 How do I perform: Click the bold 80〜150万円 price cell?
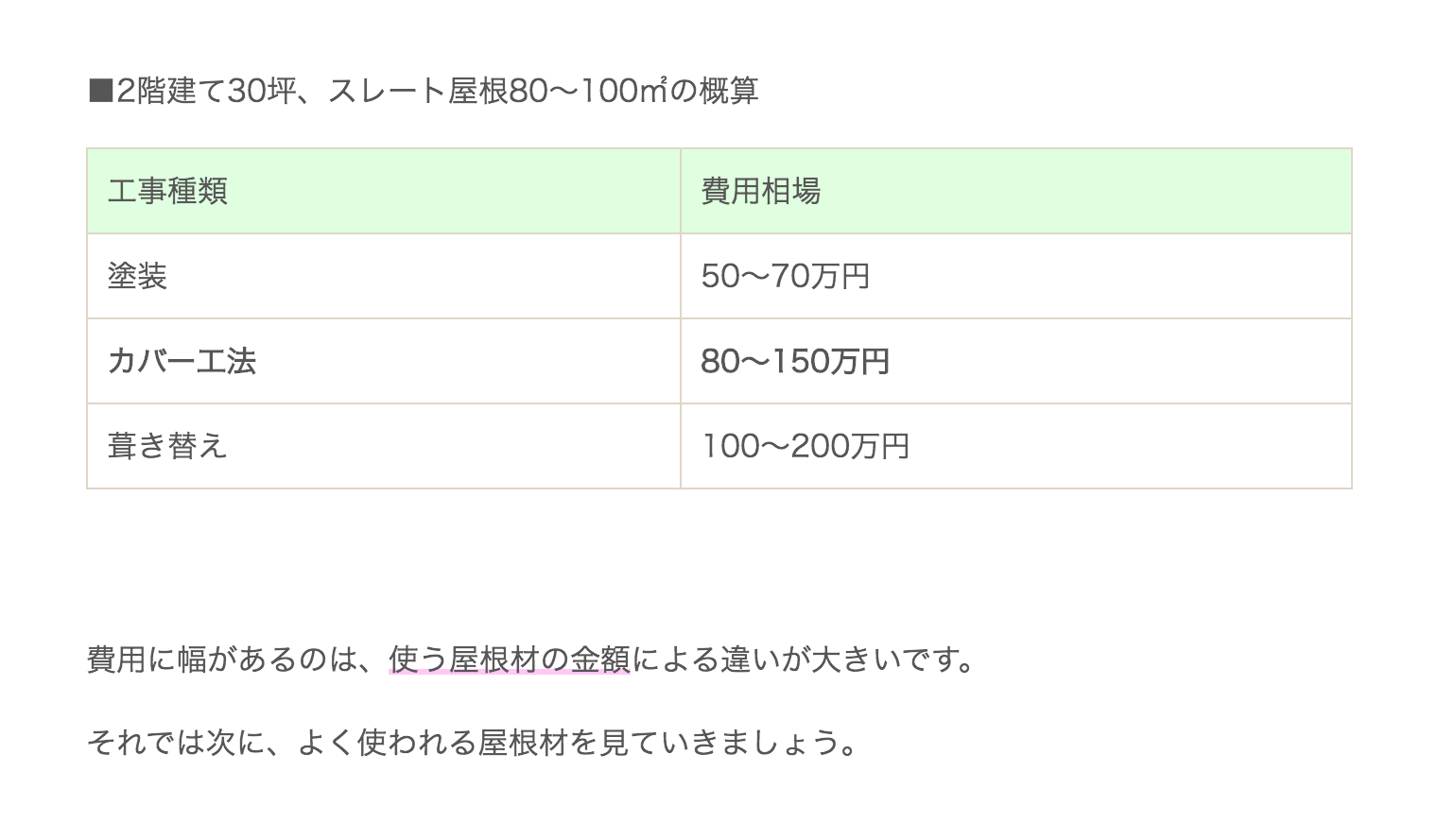point(795,361)
